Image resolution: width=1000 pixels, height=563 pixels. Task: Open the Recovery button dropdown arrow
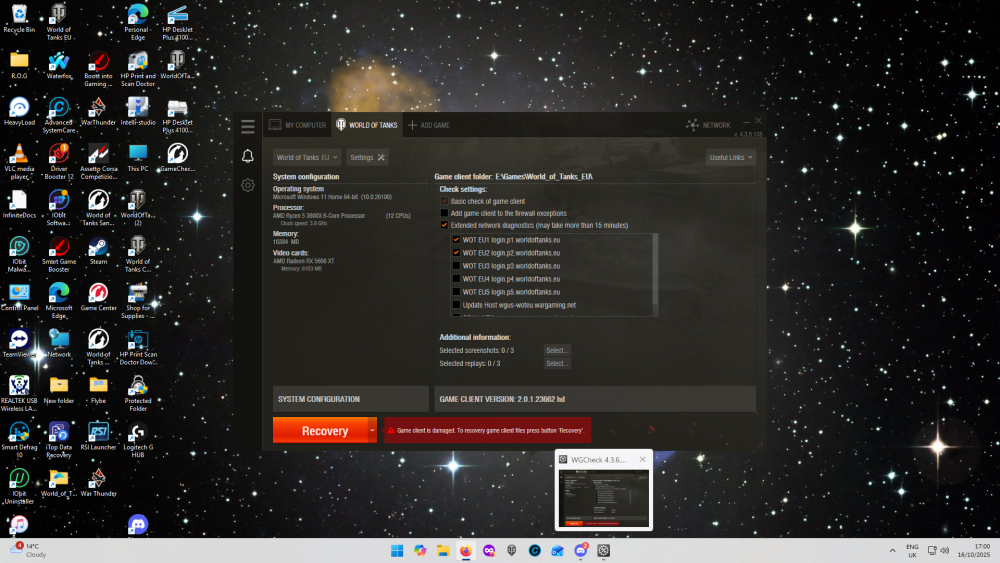pos(372,430)
